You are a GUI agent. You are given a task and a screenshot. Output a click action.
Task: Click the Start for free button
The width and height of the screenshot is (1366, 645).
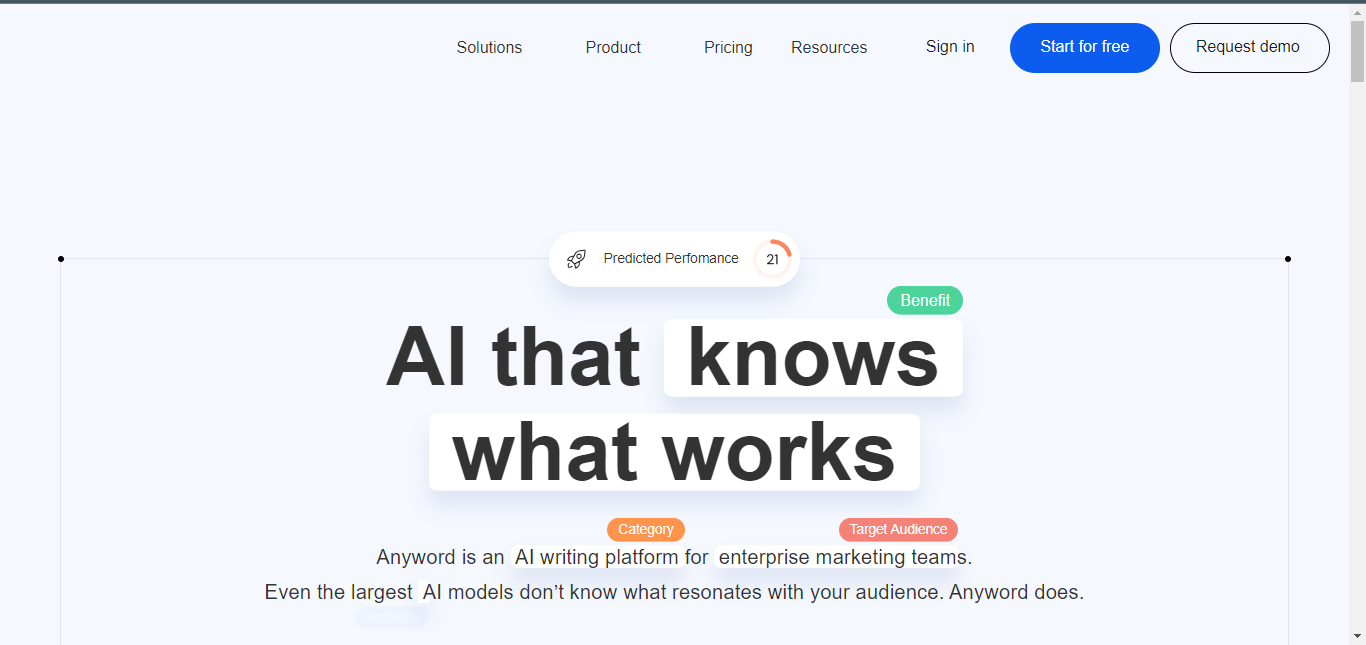tap(1085, 47)
